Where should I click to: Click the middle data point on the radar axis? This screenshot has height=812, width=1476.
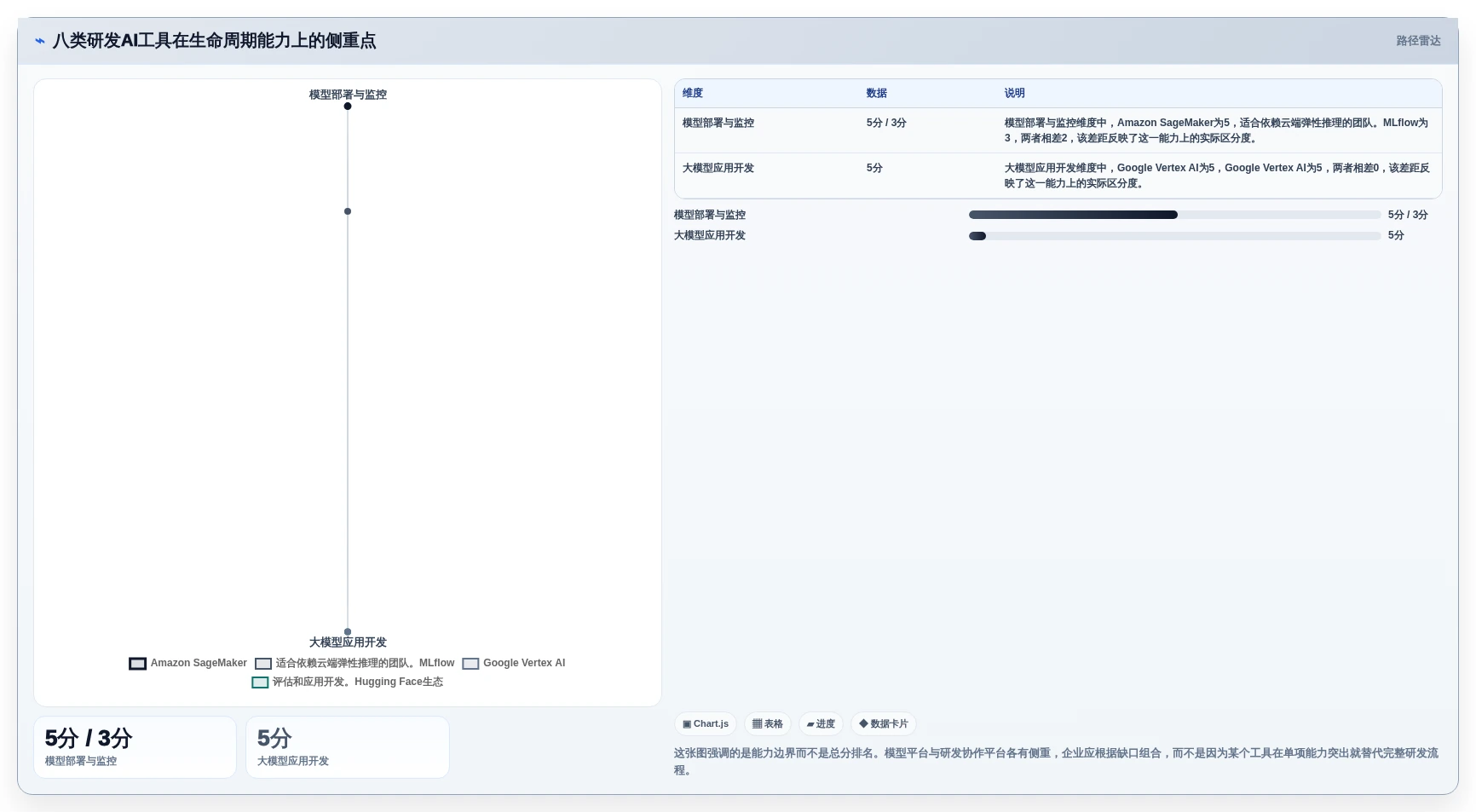tap(348, 211)
